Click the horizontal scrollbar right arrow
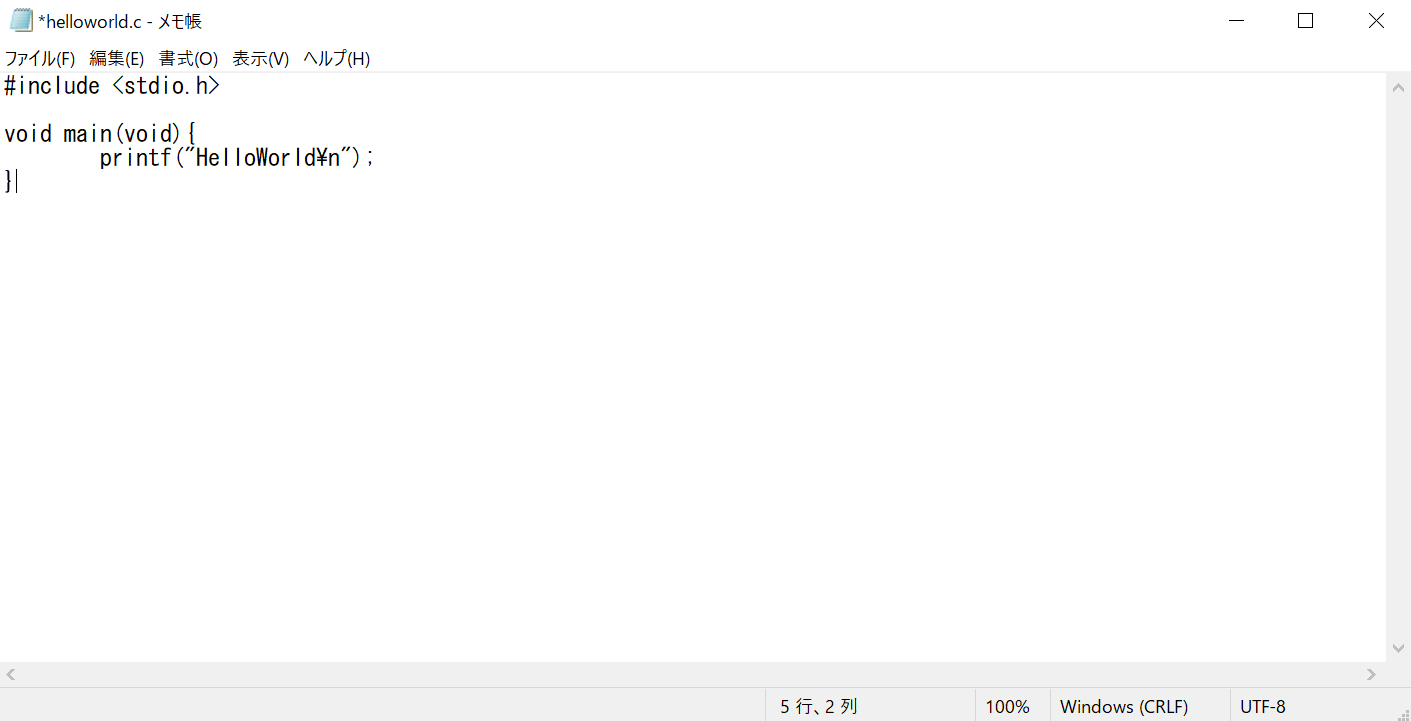Viewport: 1411px width, 721px height. click(1373, 674)
